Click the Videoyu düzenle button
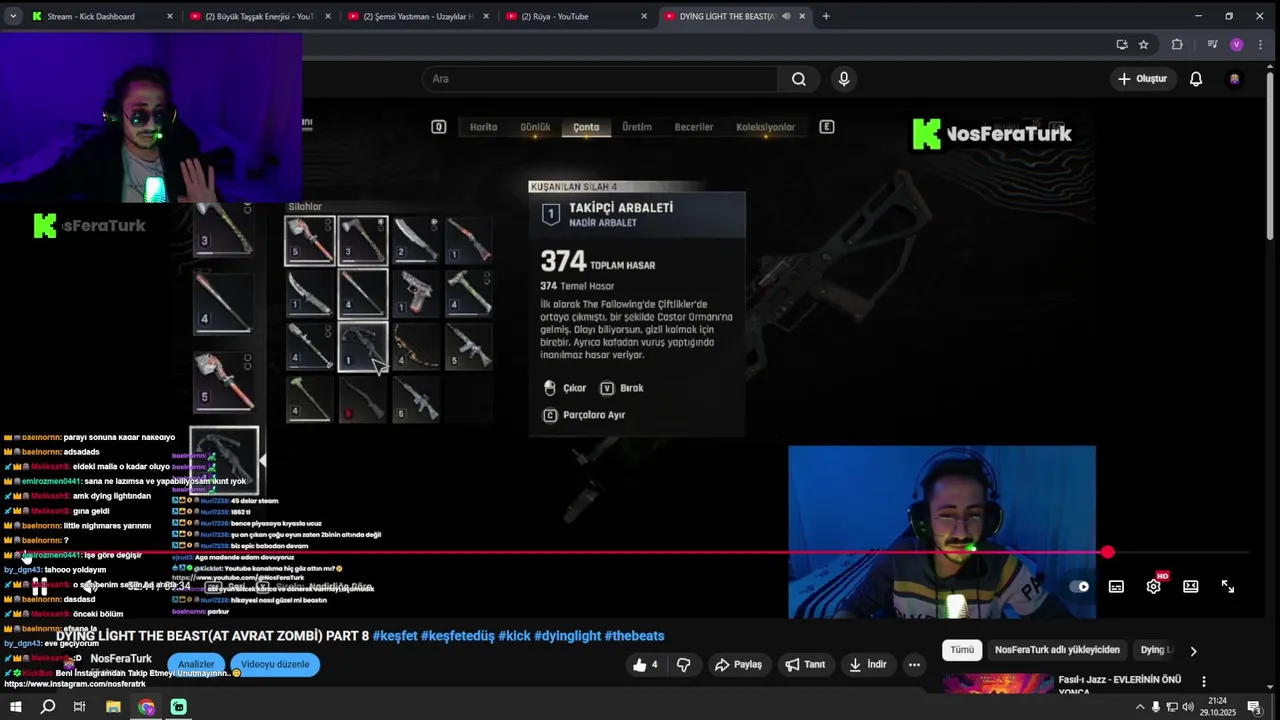This screenshot has width=1280, height=720. pyautogui.click(x=275, y=664)
